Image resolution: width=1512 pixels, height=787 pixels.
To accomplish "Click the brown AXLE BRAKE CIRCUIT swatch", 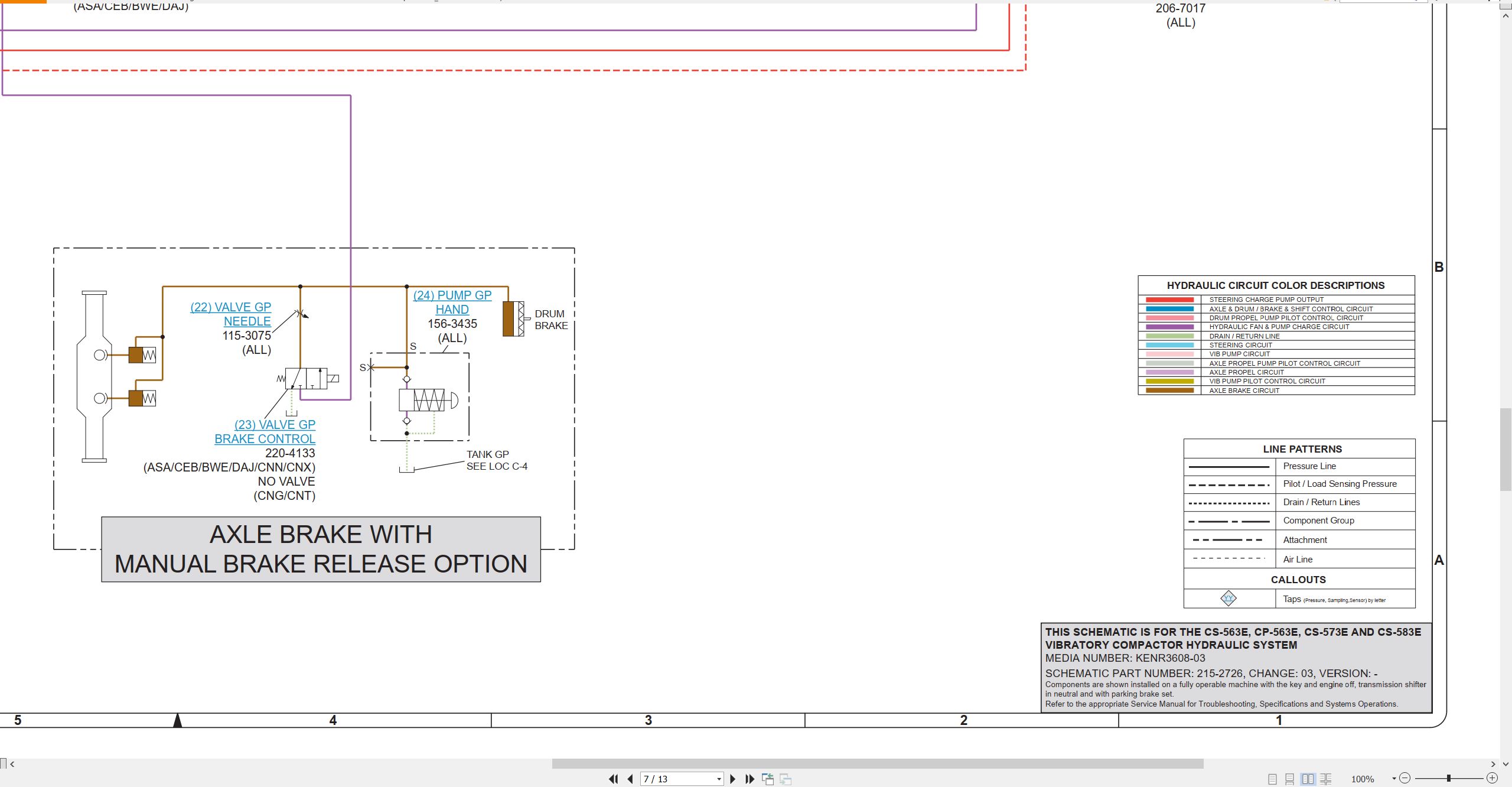I will click(x=1169, y=391).
